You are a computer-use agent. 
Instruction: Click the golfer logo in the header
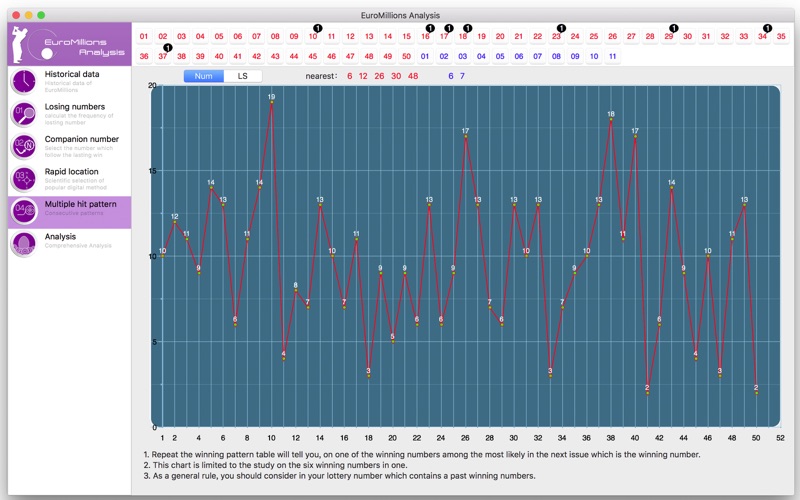coord(20,44)
